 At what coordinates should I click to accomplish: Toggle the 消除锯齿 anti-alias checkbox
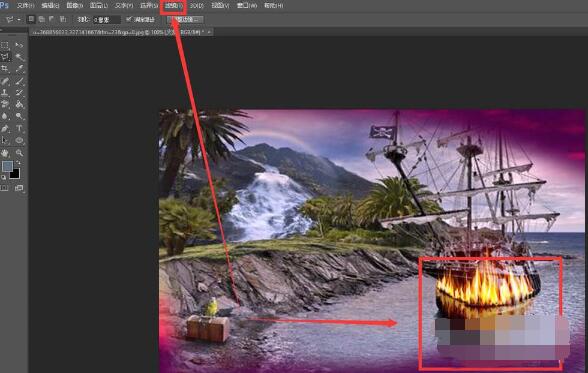click(x=129, y=19)
